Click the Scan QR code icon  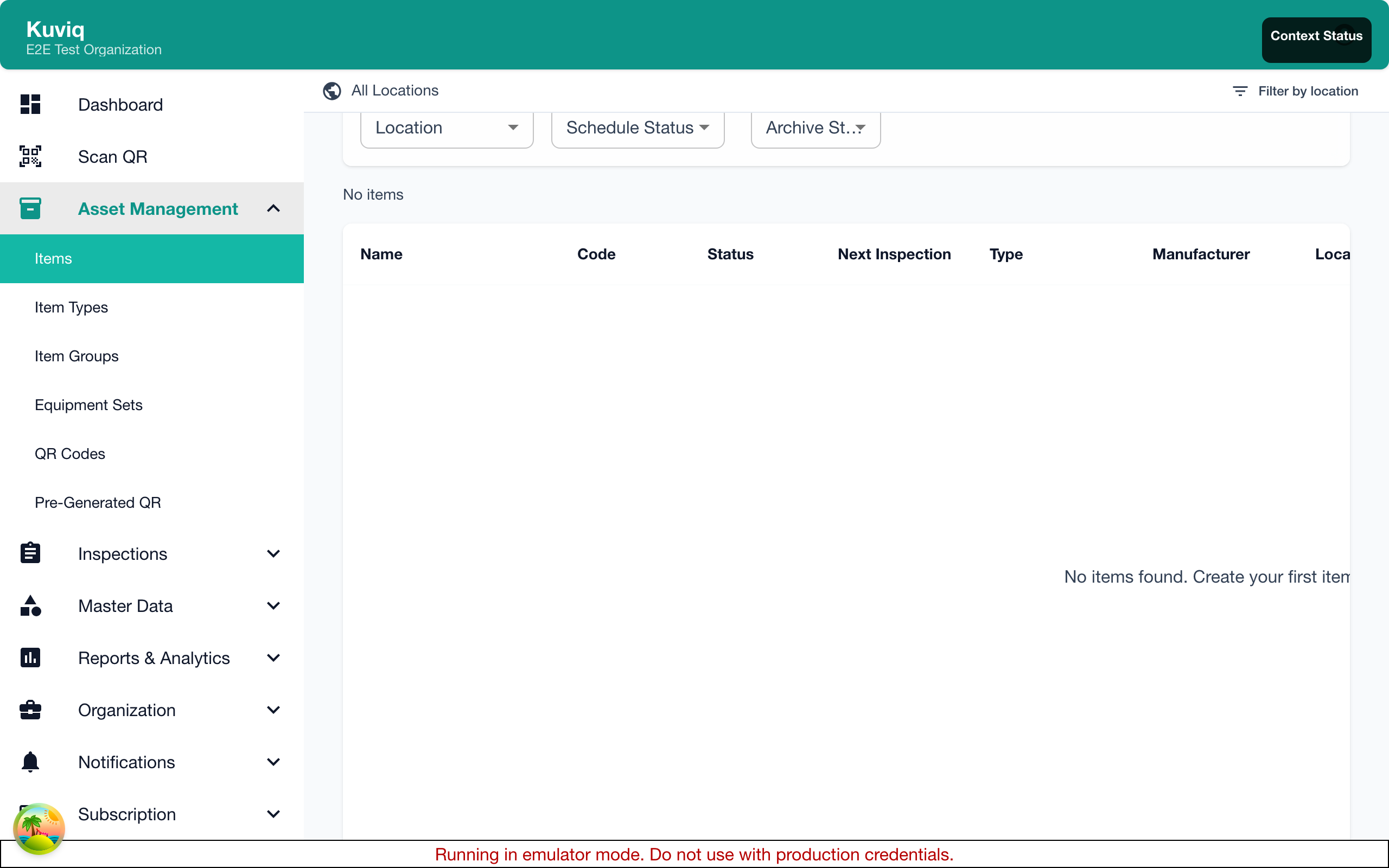(x=30, y=156)
